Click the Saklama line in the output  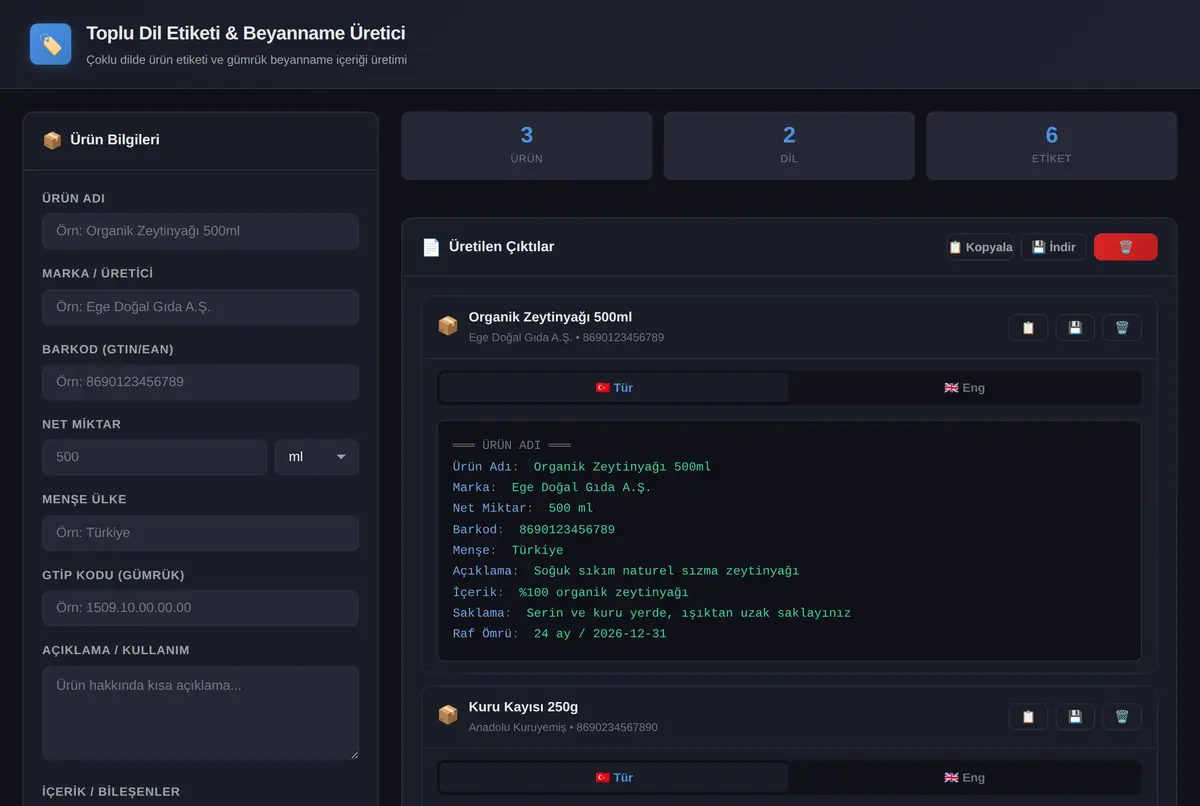pos(651,613)
